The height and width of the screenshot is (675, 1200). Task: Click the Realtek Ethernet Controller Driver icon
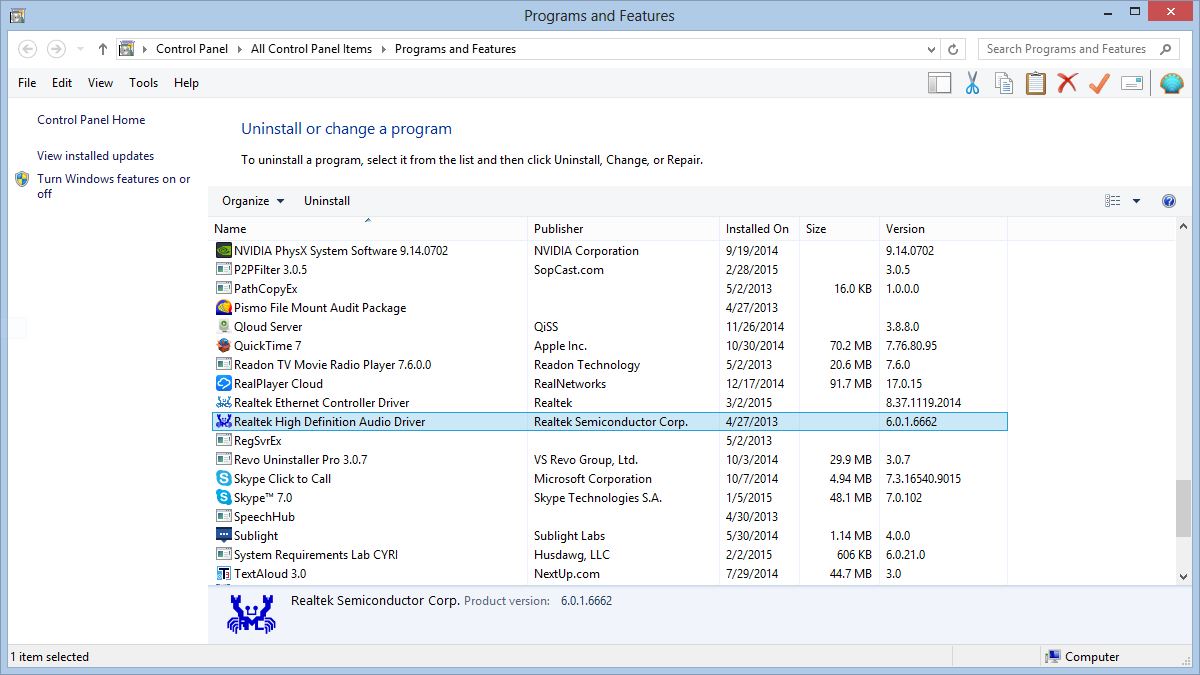tap(224, 403)
